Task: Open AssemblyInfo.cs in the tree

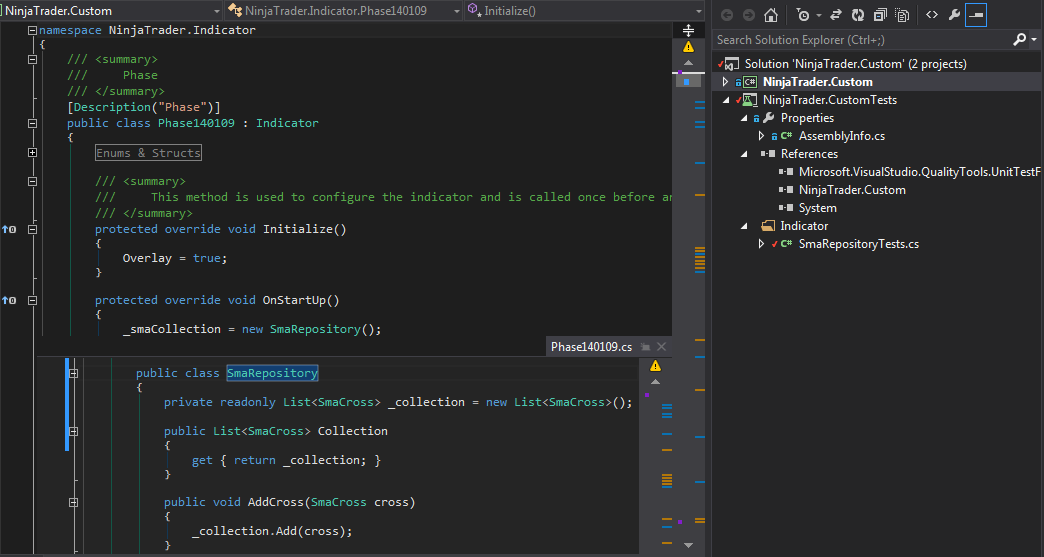Action: [842, 136]
